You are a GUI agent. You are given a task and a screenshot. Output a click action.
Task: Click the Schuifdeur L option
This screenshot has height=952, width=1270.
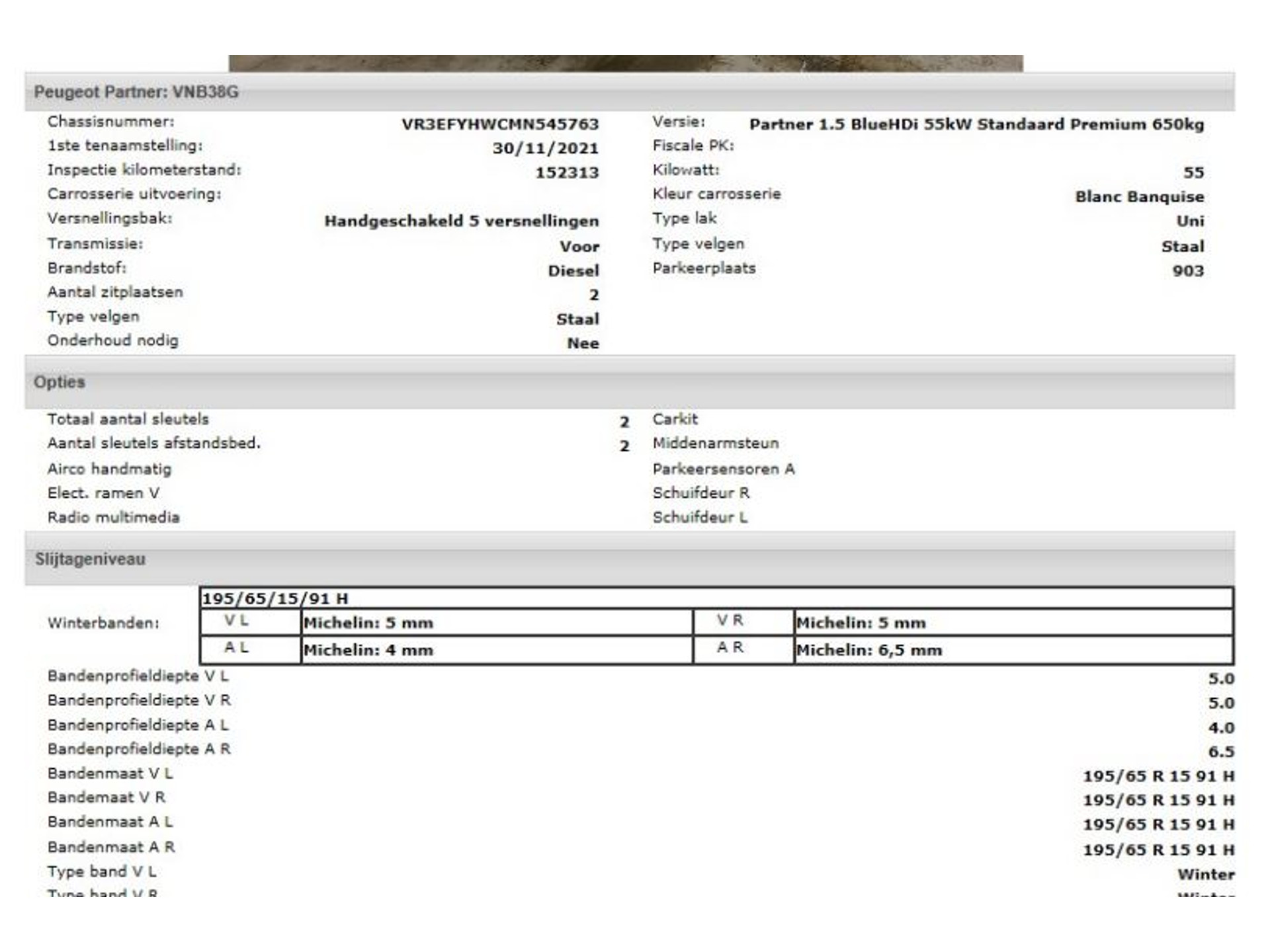(x=700, y=518)
